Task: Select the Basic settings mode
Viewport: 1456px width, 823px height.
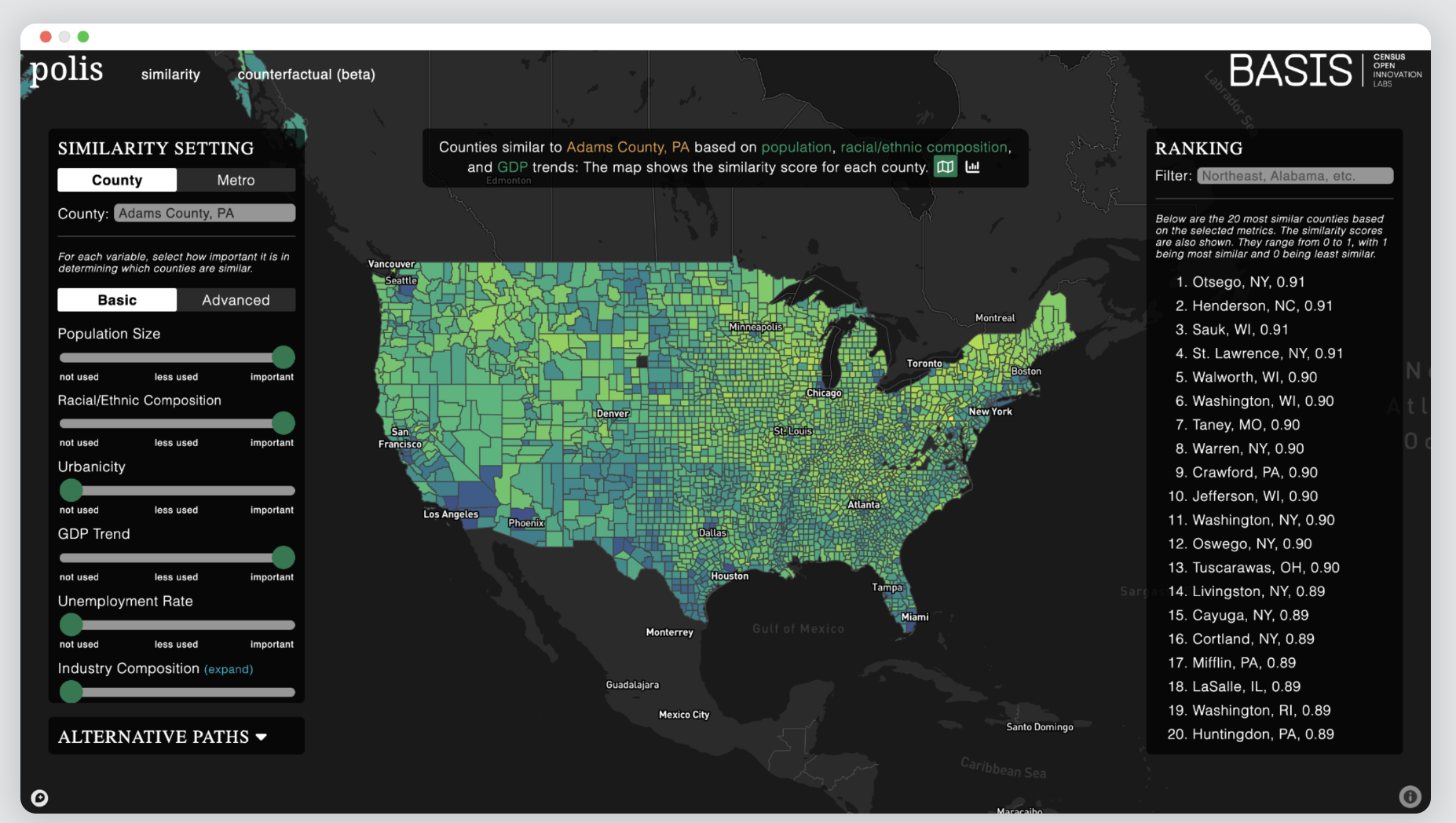Action: point(117,300)
